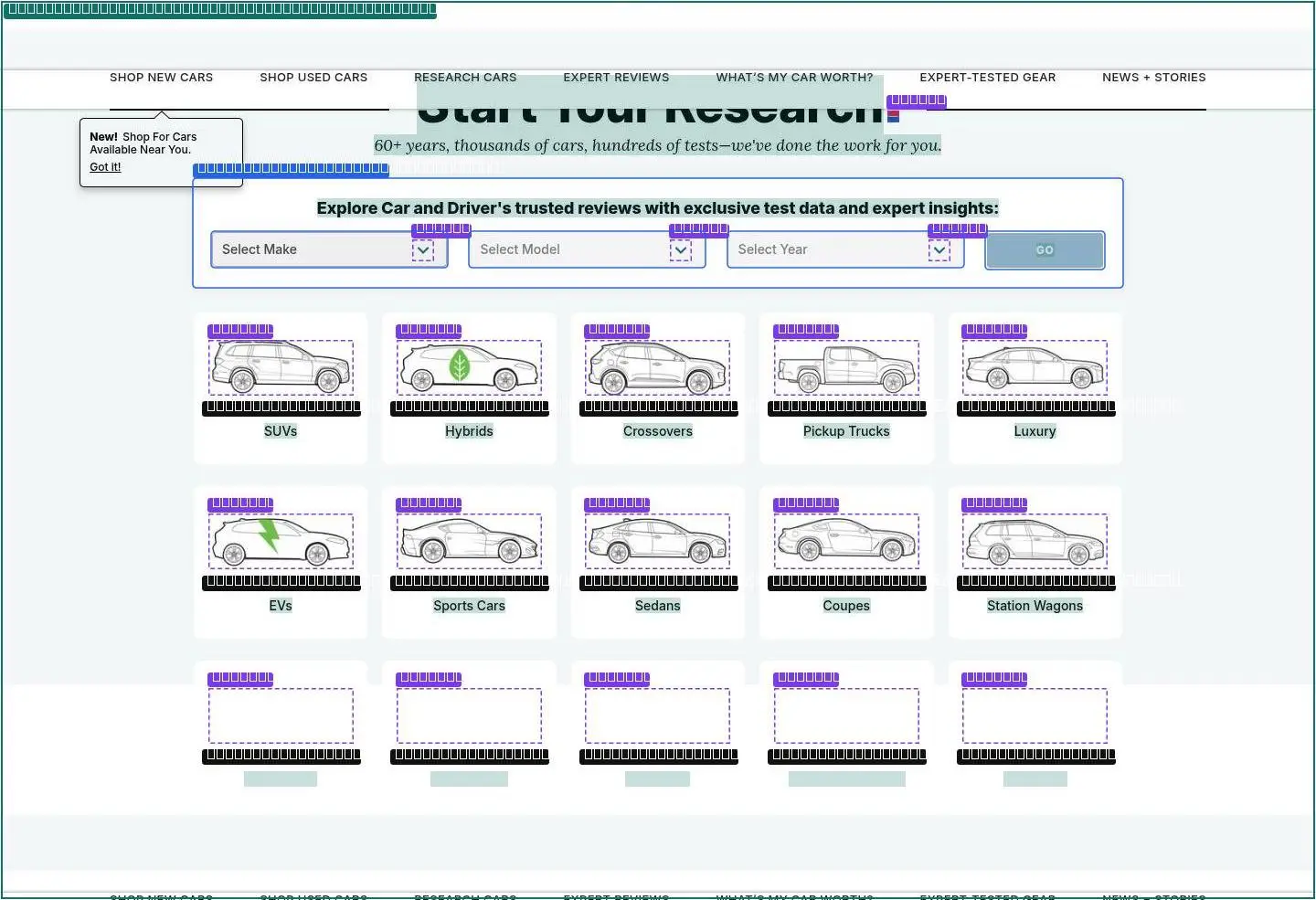Open the Coupes vehicle illustration
Image resolution: width=1316 pixels, height=900 pixels.
(846, 541)
